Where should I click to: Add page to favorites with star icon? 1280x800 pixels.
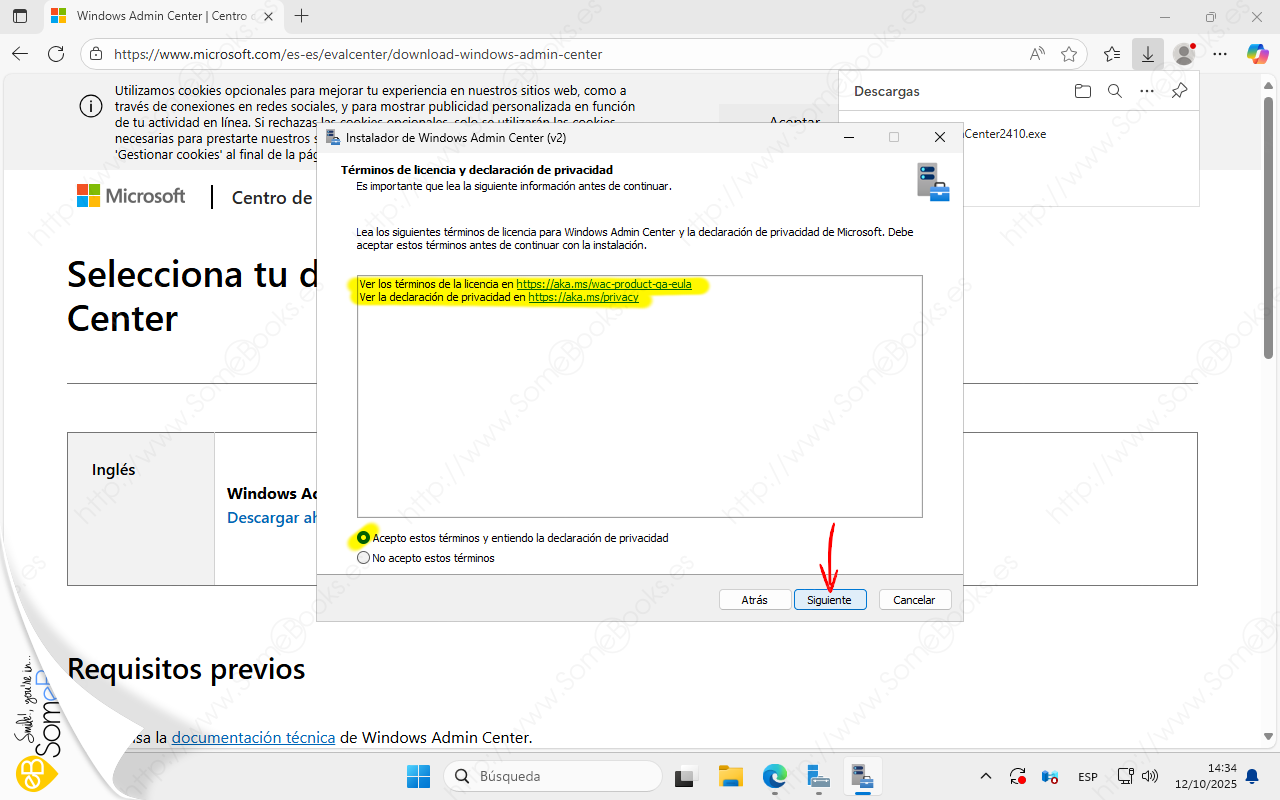pyautogui.click(x=1069, y=54)
